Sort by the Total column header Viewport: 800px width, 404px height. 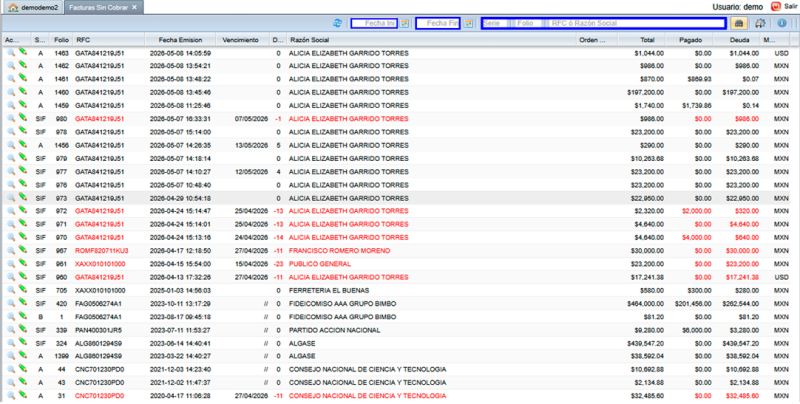point(641,40)
